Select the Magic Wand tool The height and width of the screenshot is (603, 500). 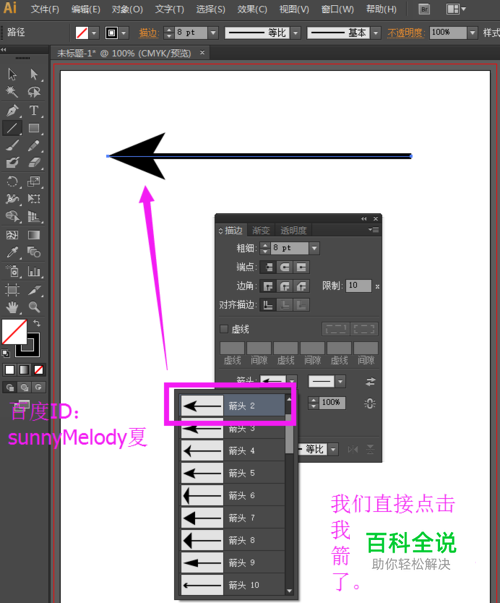coord(12,92)
